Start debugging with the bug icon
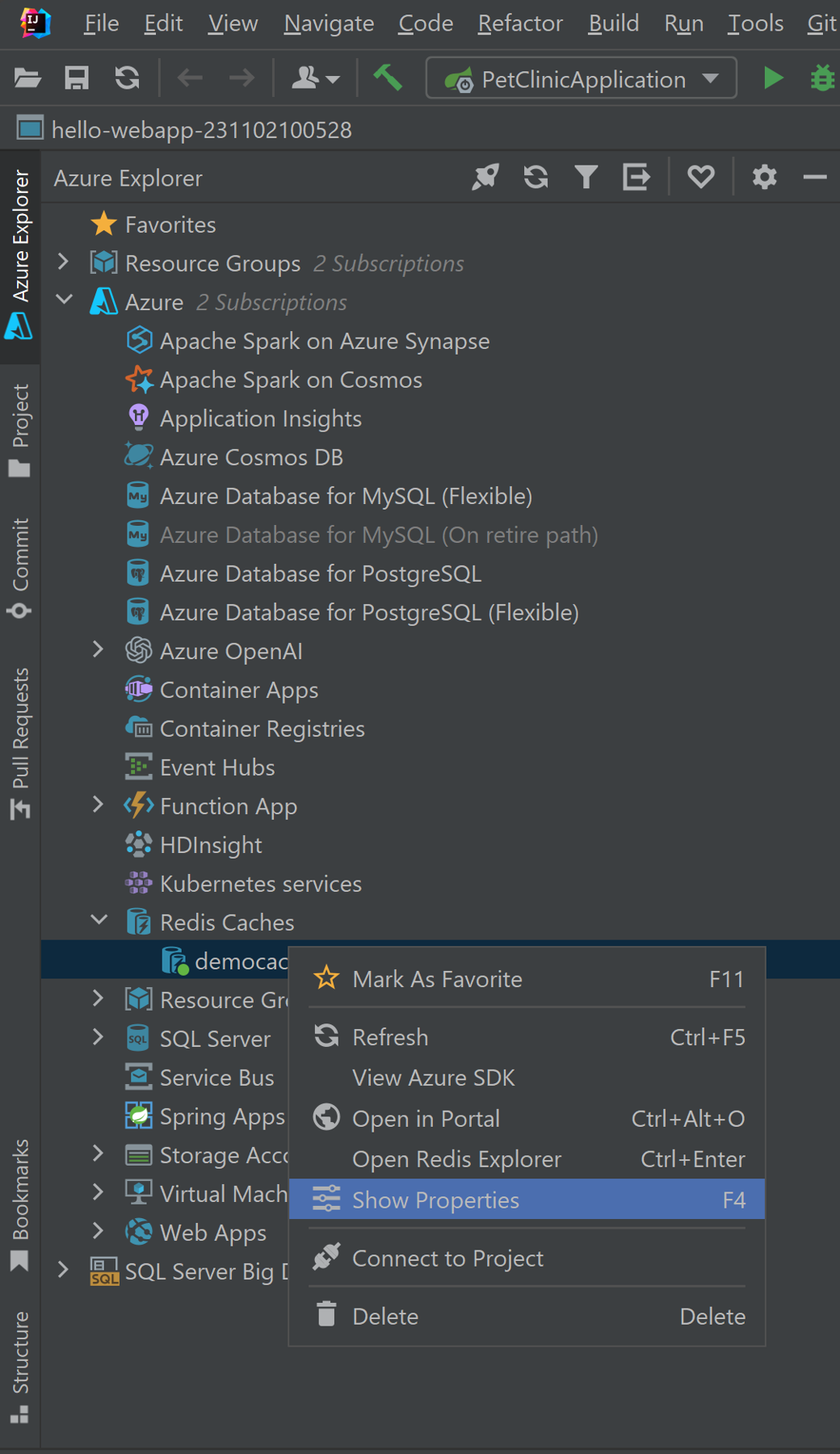 point(822,78)
